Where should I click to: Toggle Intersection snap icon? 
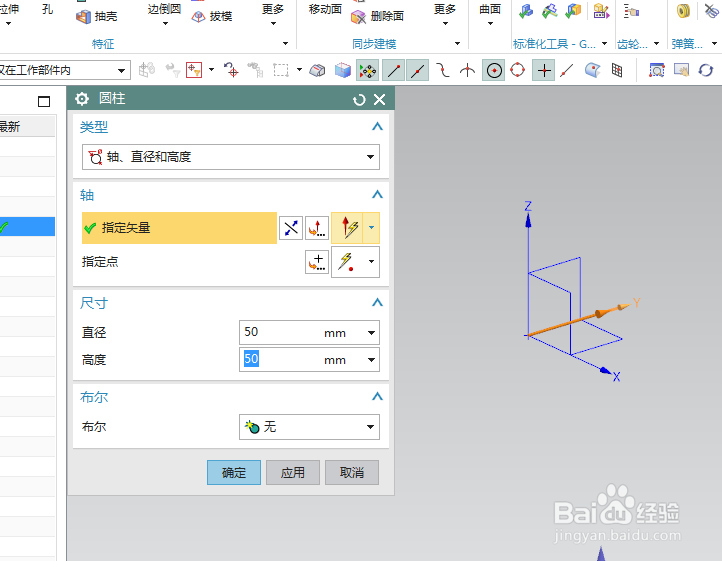tap(467, 70)
